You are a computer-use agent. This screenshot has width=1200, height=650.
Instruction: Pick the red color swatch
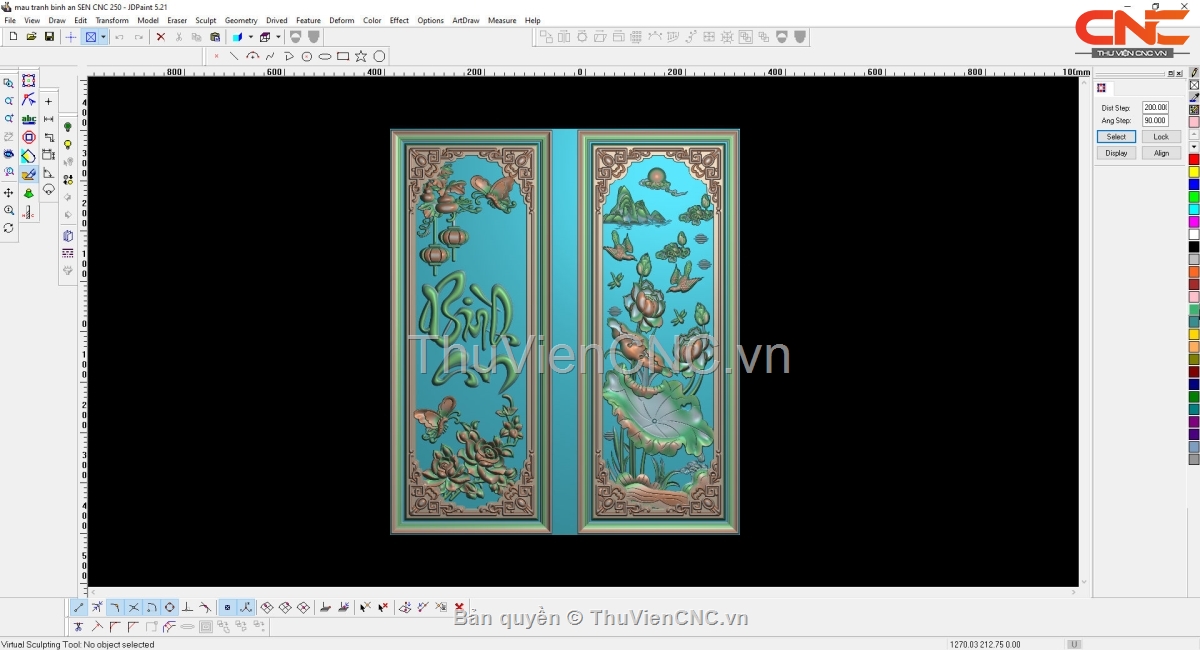pyautogui.click(x=1193, y=160)
